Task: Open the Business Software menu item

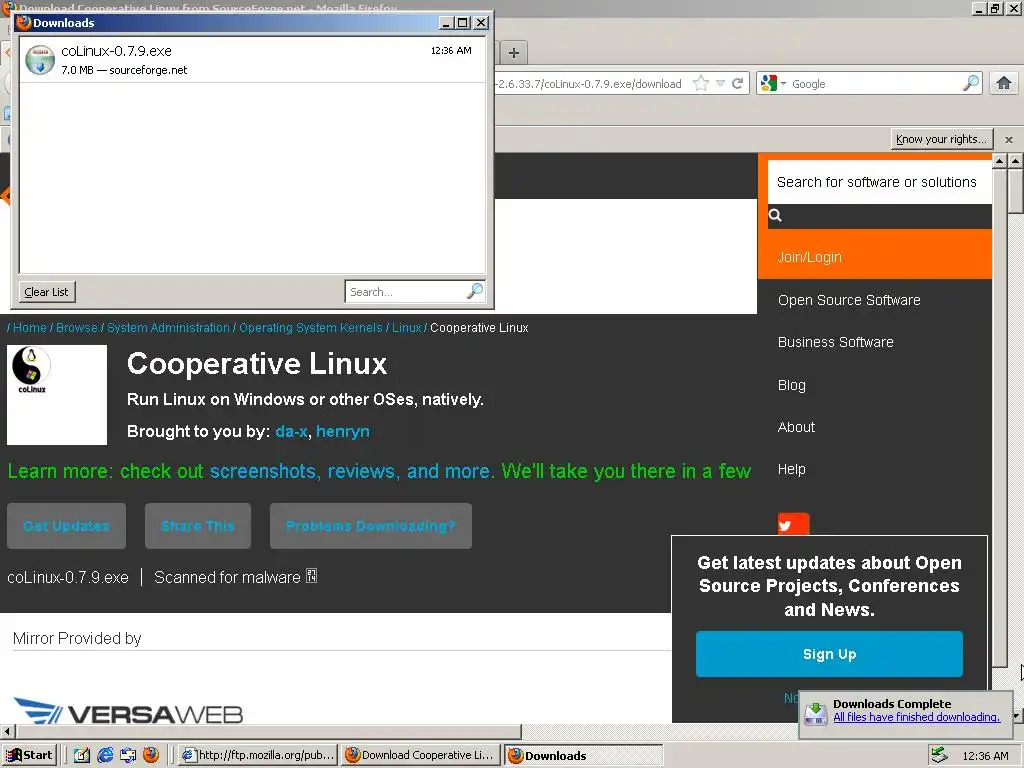Action: pyautogui.click(x=835, y=342)
